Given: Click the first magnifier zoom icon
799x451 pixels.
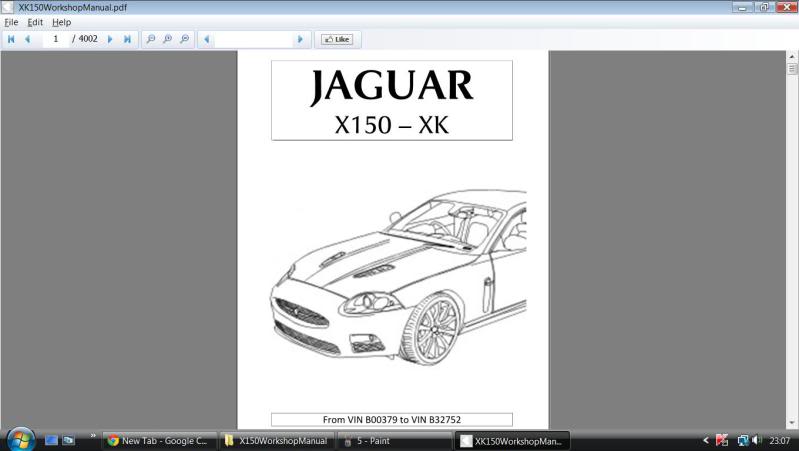Looking at the screenshot, I should (x=151, y=39).
